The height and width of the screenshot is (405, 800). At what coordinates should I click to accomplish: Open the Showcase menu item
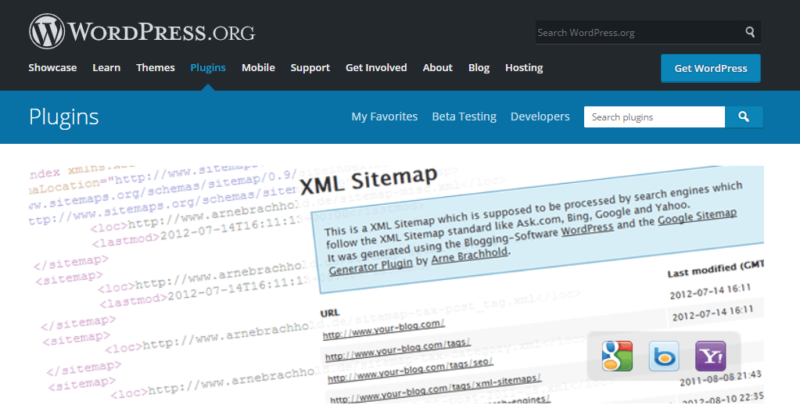(x=53, y=68)
